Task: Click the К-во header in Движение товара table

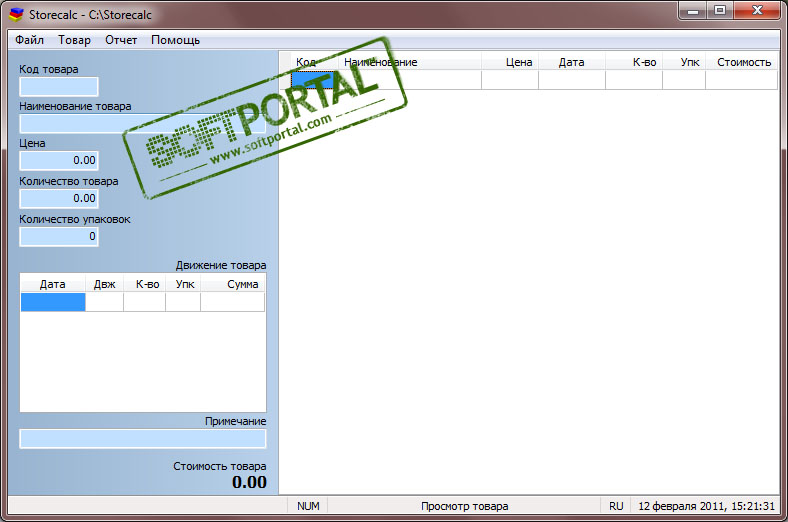Action: 145,284
